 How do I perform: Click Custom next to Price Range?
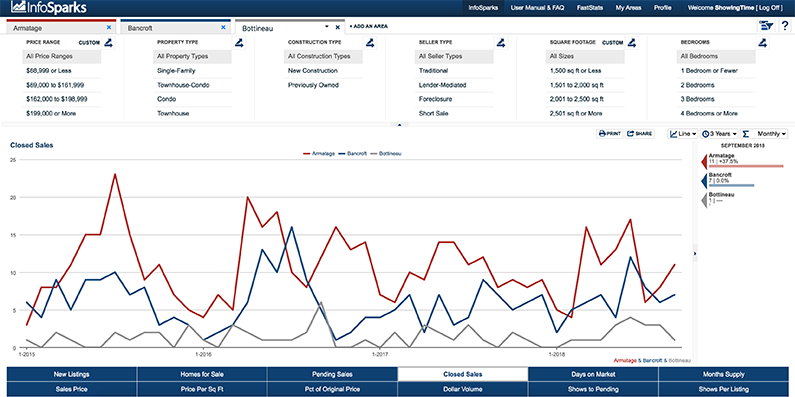click(89, 43)
